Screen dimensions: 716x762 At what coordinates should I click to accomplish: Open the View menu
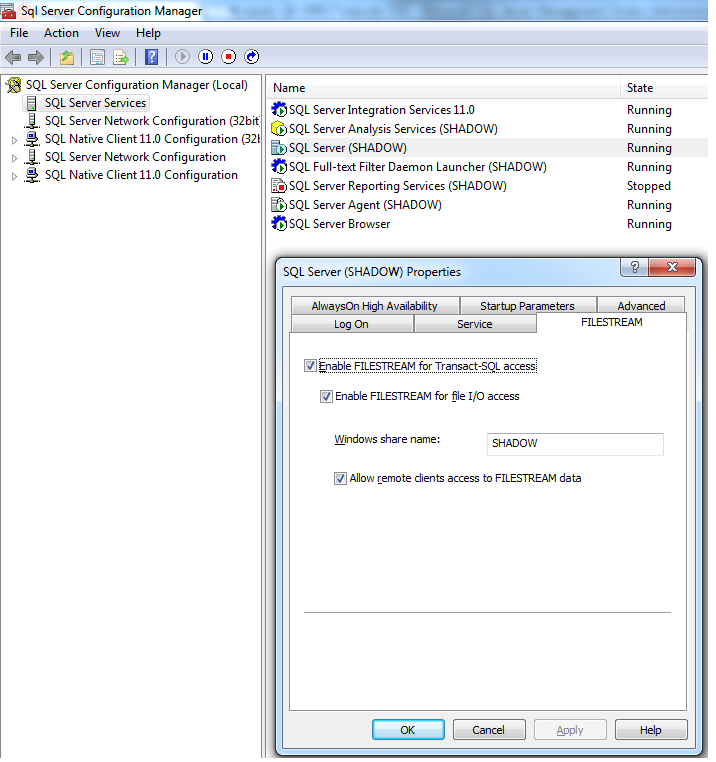pyautogui.click(x=107, y=33)
